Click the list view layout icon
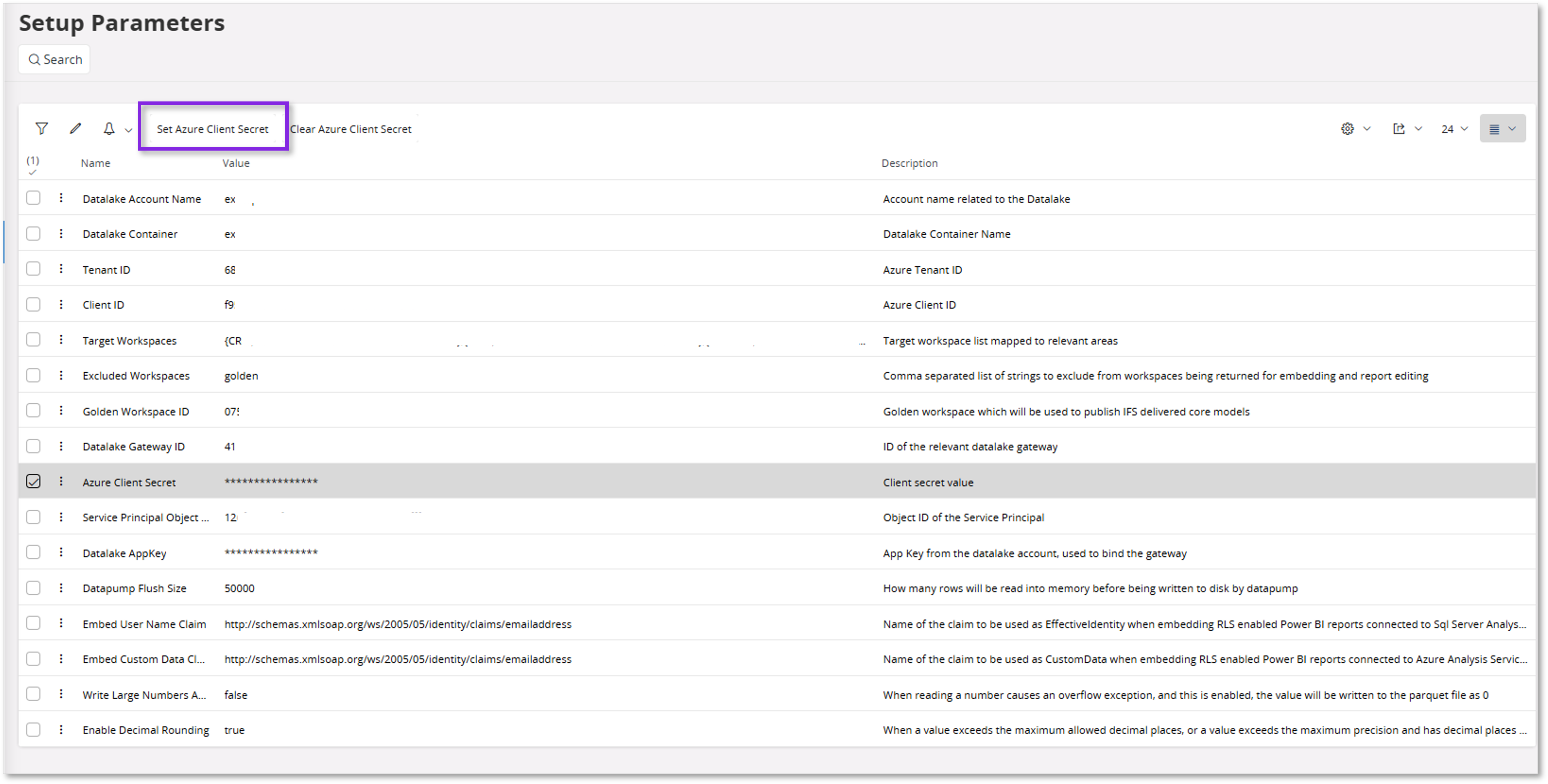Screen dimensions: 1548x784 (1495, 129)
